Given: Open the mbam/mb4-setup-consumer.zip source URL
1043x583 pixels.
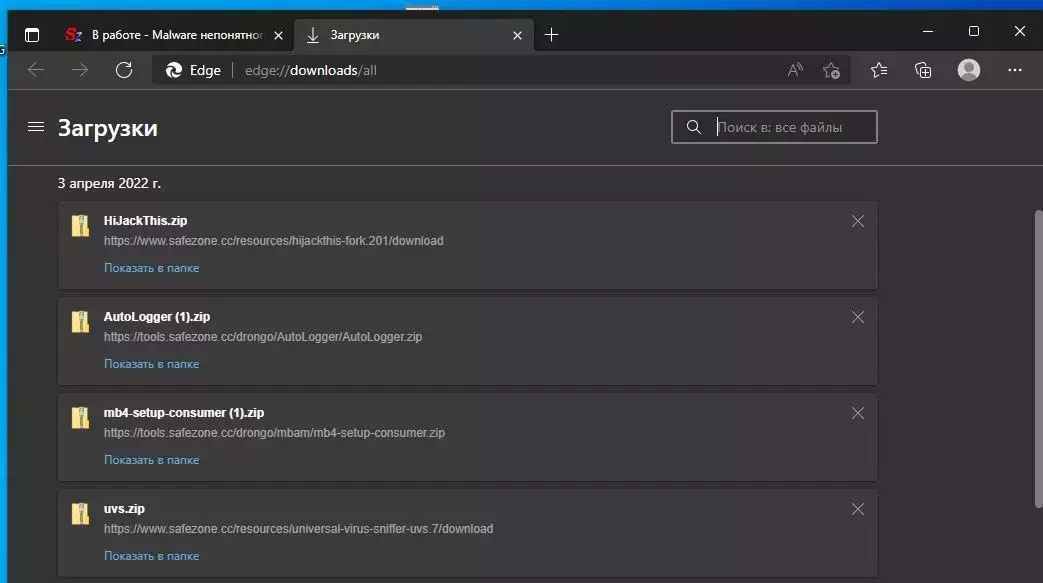Looking at the screenshot, I should click(x=274, y=433).
